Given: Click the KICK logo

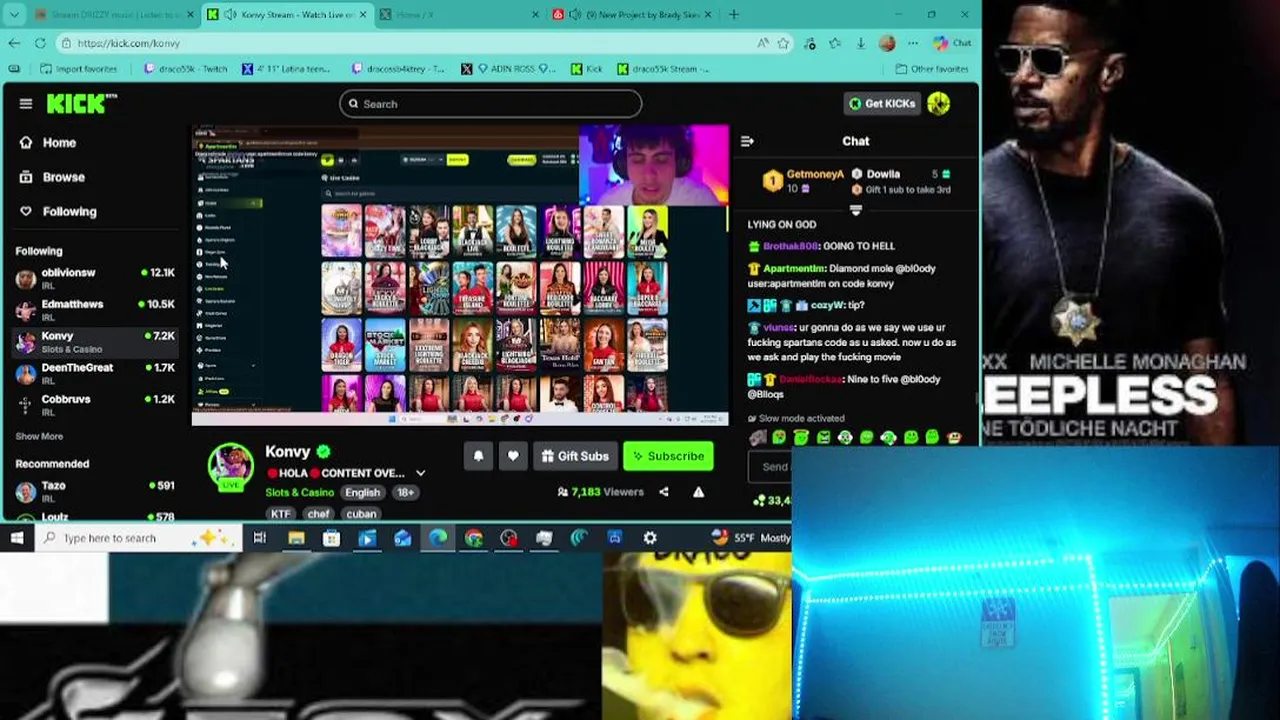Looking at the screenshot, I should coord(81,103).
